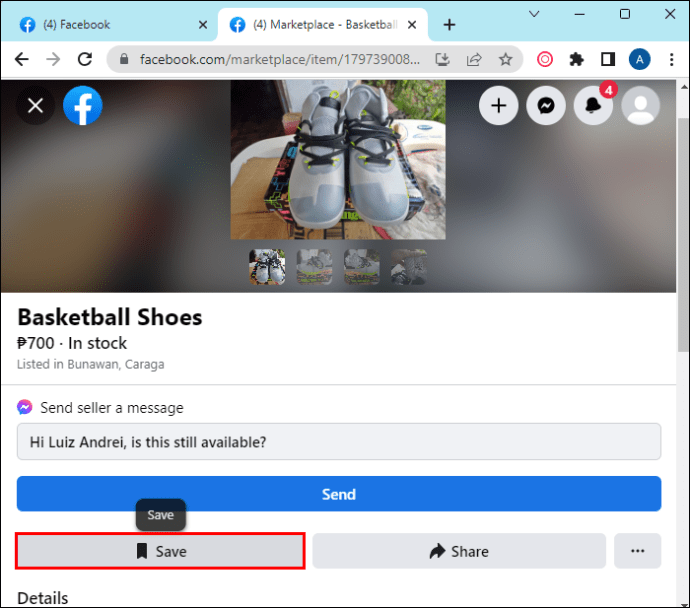This screenshot has height=608, width=690.
Task: Open the red circular extension icon
Action: (x=545, y=59)
